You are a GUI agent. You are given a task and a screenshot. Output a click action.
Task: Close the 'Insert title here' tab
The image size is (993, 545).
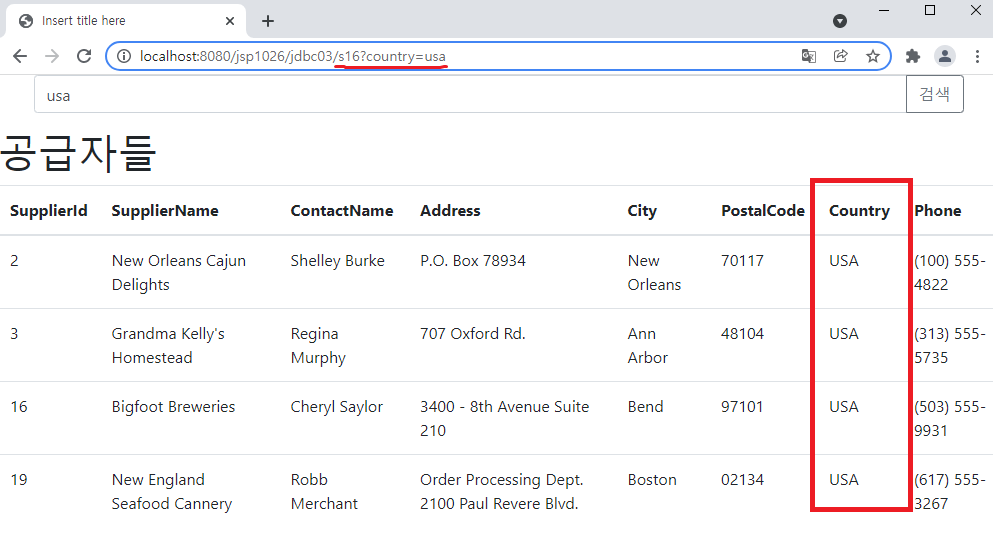point(230,21)
